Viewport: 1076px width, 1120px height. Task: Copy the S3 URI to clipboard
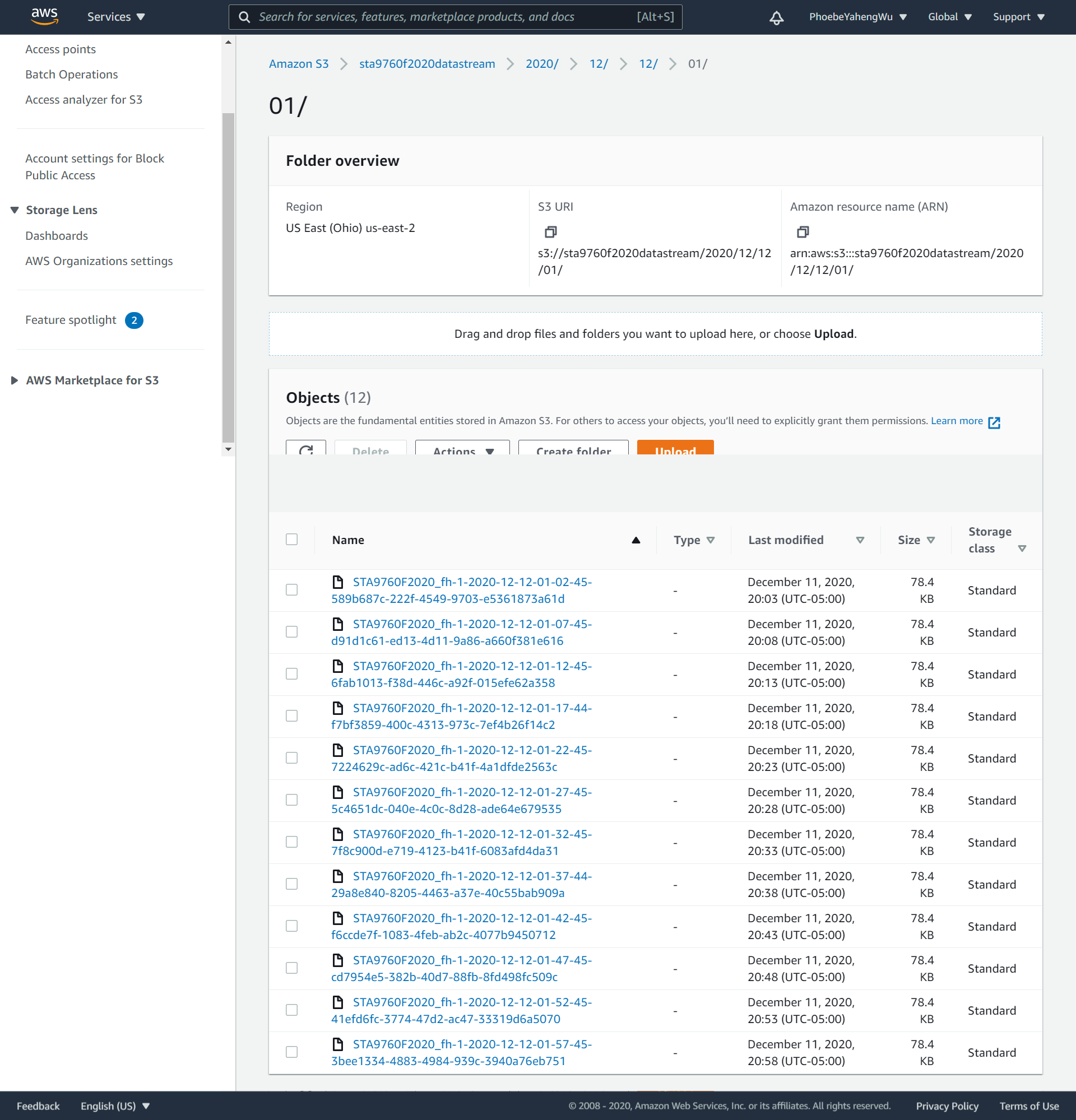tap(550, 232)
